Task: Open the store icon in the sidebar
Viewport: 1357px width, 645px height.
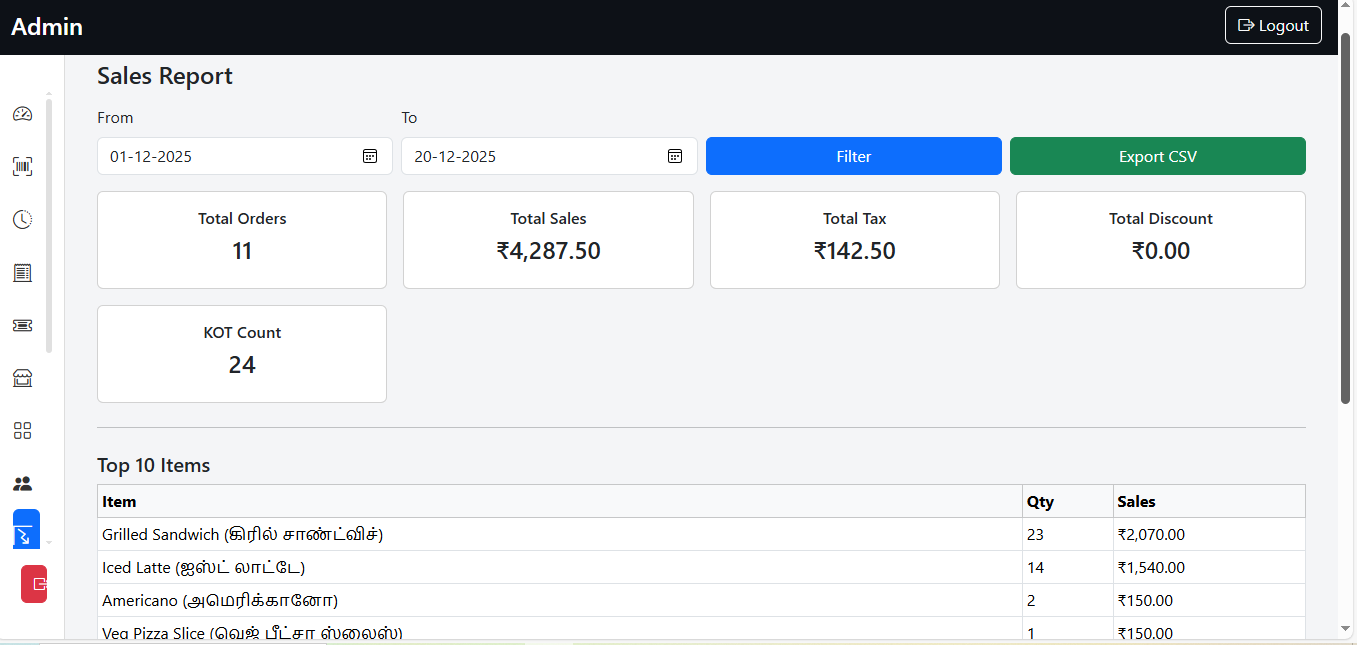Action: pos(22,378)
